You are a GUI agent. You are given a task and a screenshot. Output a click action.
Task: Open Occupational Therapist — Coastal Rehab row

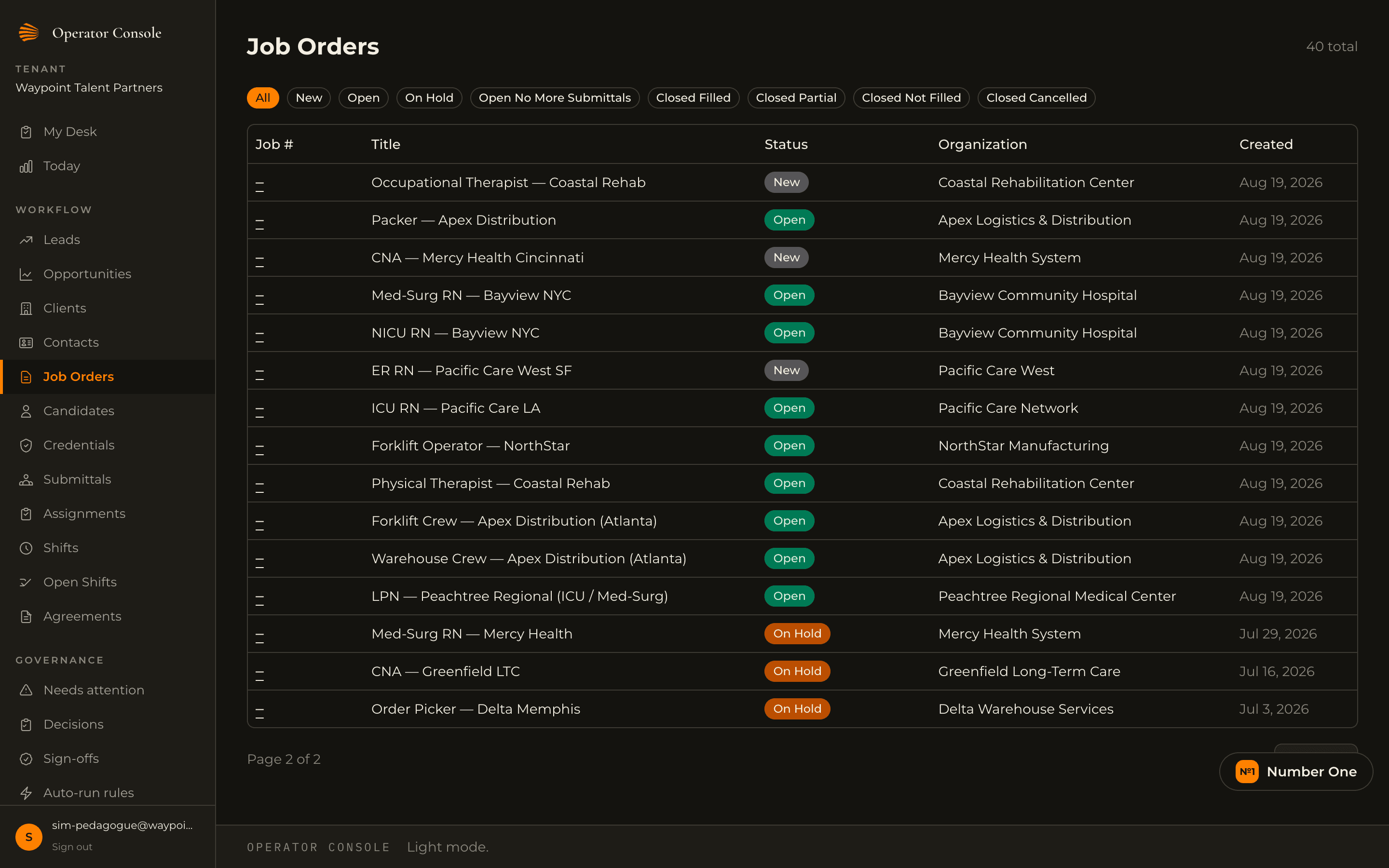[802, 183]
